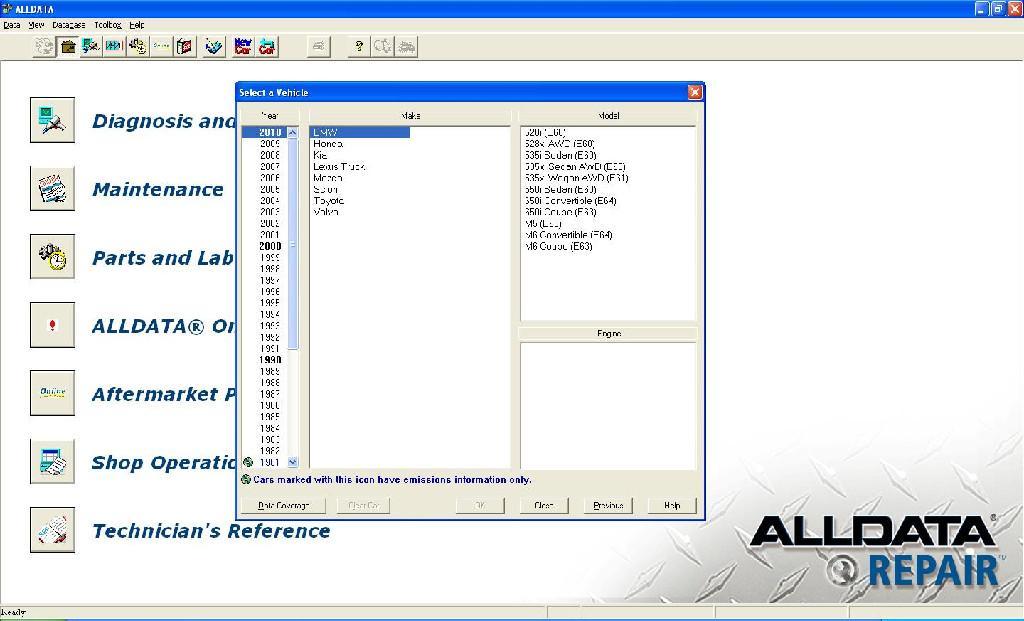Screen dimensions: 1024x621
Task: Click the question mark toolbar icon
Action: pyautogui.click(x=359, y=46)
